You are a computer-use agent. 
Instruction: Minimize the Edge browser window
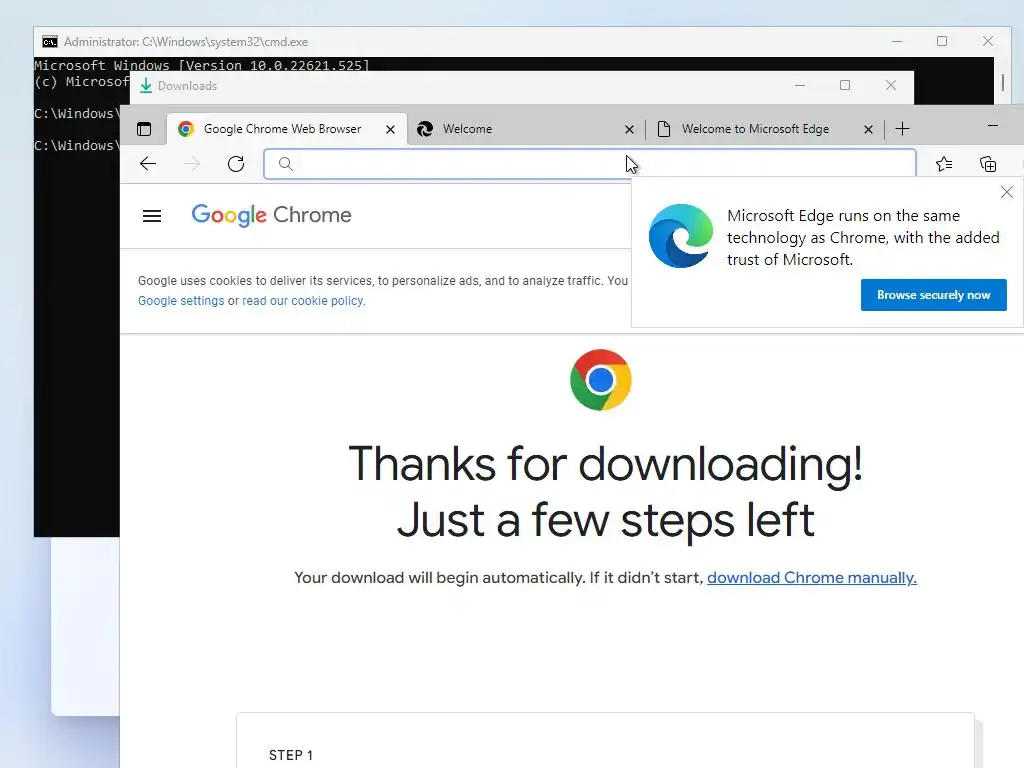coord(993,125)
